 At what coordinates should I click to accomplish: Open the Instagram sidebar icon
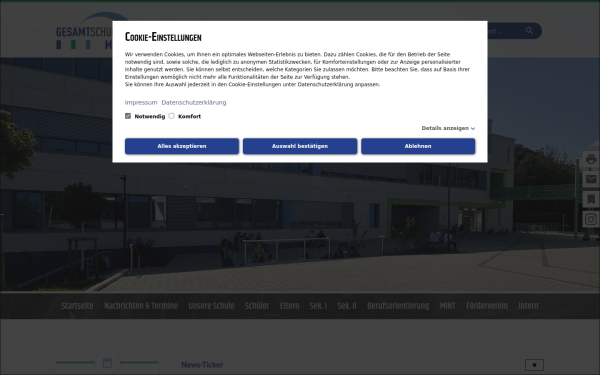pos(591,219)
